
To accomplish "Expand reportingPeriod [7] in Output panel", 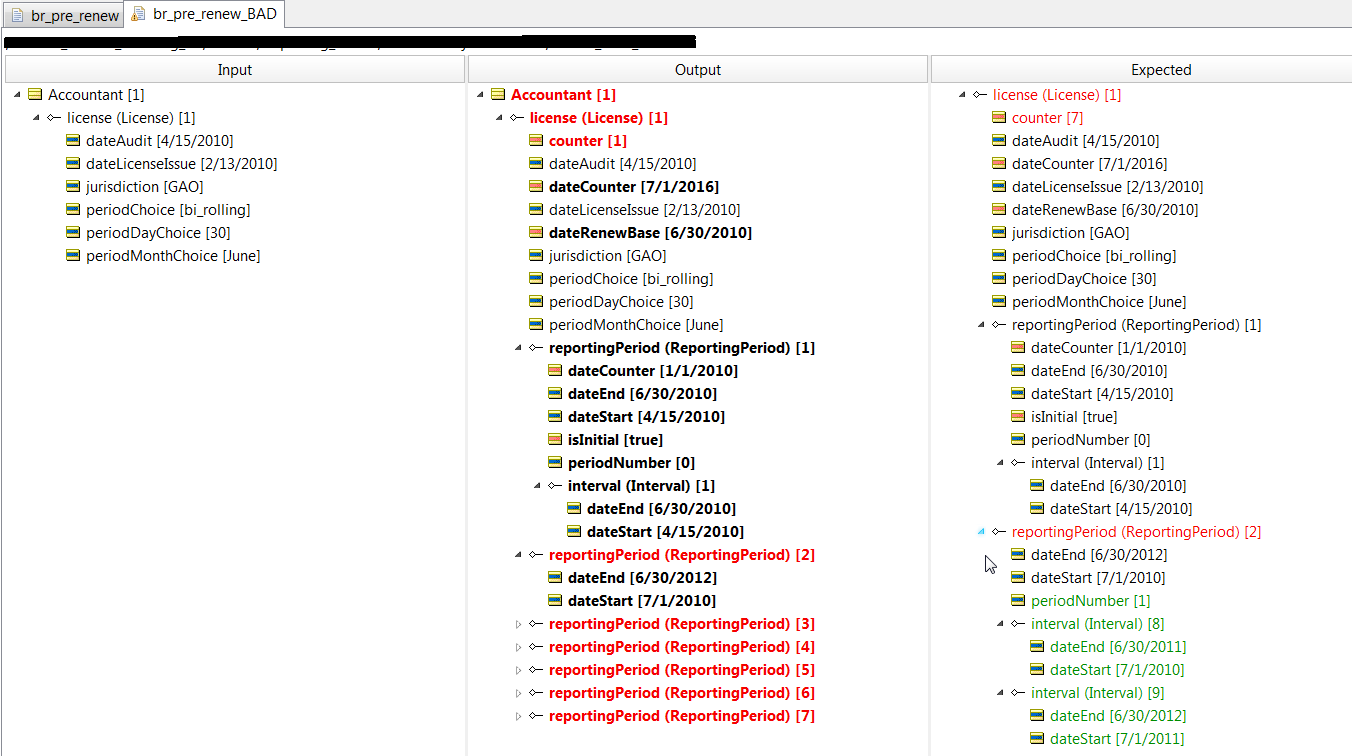I will (x=518, y=716).
